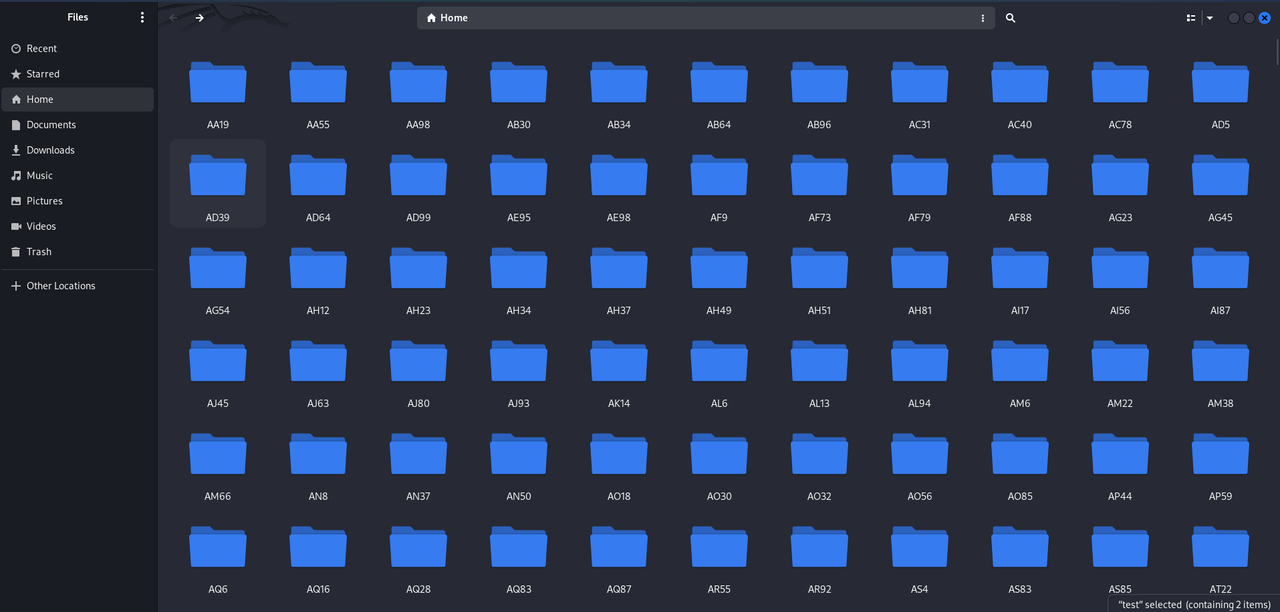Click the search magnifier icon
Screen dimensions: 1280x612
[x=1010, y=18]
